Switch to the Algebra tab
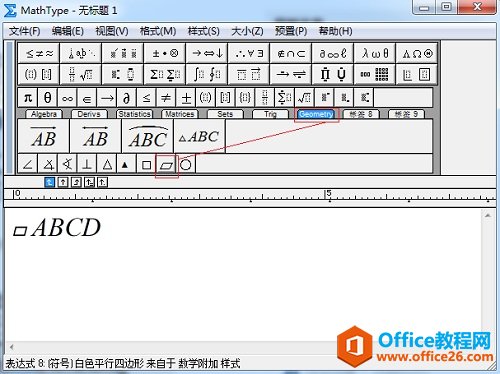The height and width of the screenshot is (374, 500). click(x=44, y=114)
